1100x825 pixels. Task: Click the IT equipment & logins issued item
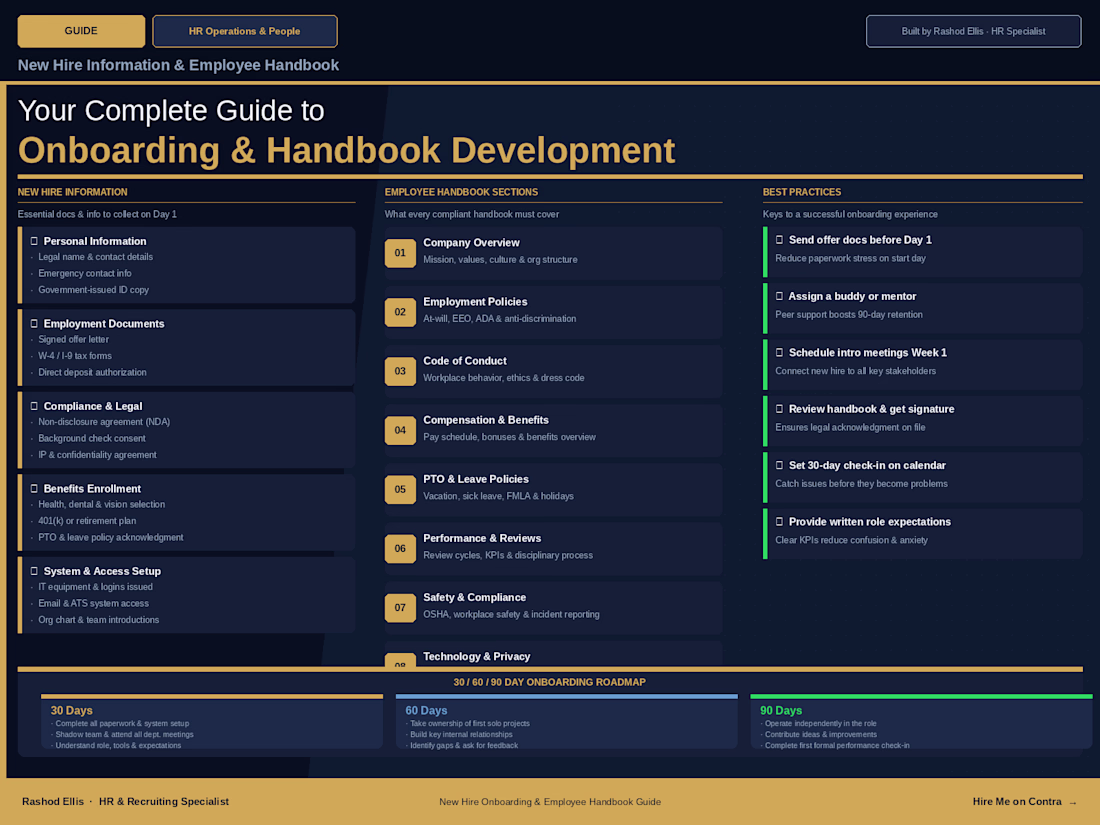tap(95, 587)
